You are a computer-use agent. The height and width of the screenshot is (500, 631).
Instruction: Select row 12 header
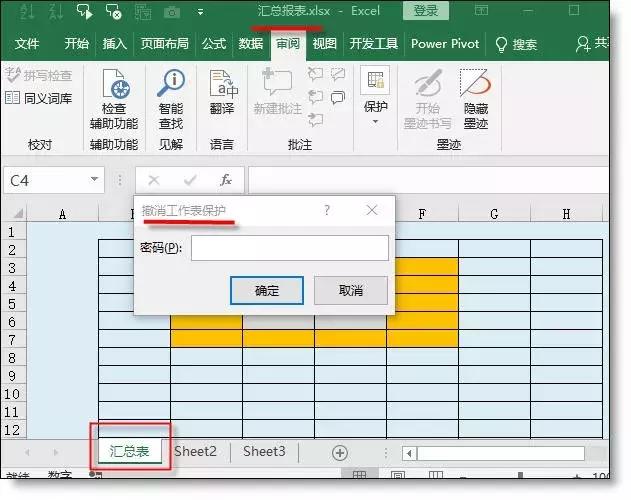point(12,430)
